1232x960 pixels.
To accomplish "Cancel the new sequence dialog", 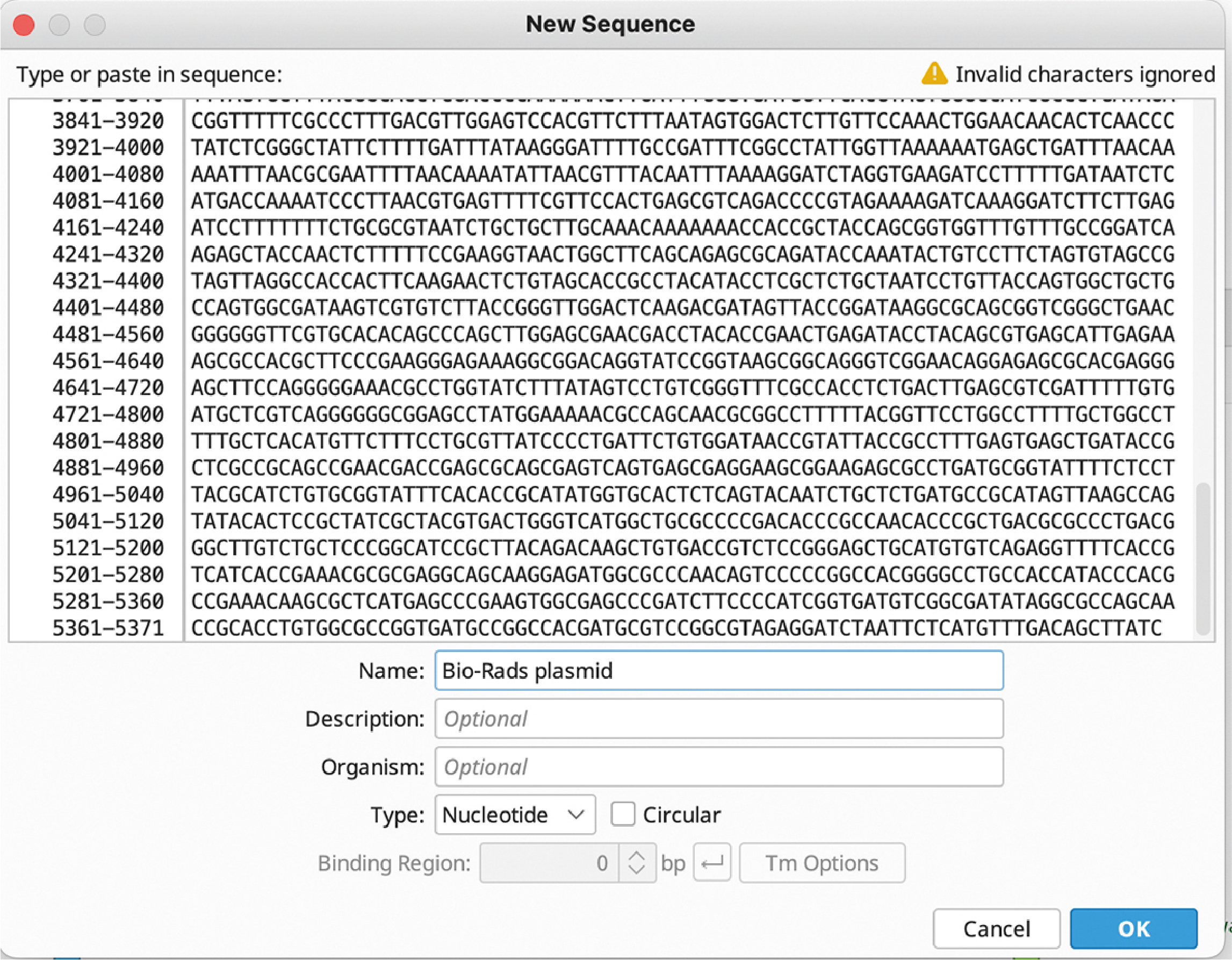I will click(997, 929).
